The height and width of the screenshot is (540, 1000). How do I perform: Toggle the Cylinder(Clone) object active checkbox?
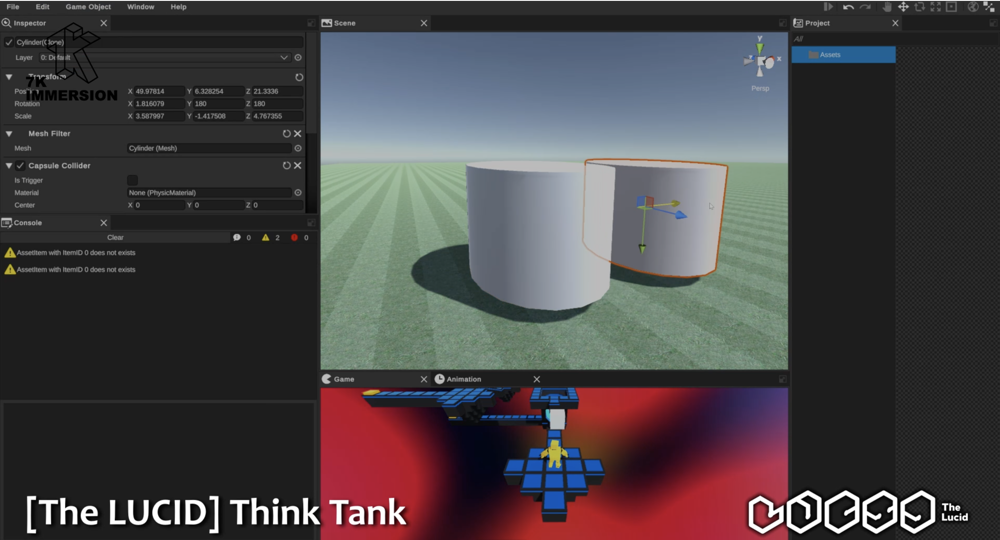tap(9, 43)
